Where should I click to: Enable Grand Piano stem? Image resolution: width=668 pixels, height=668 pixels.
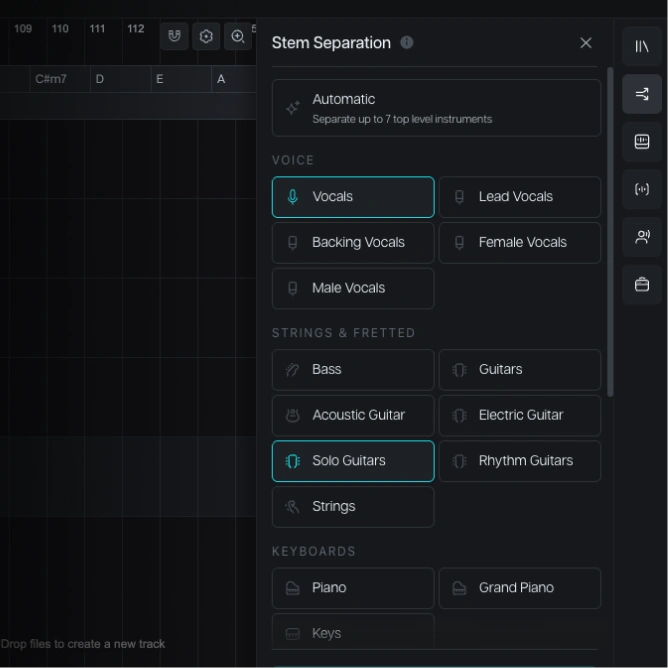(520, 588)
